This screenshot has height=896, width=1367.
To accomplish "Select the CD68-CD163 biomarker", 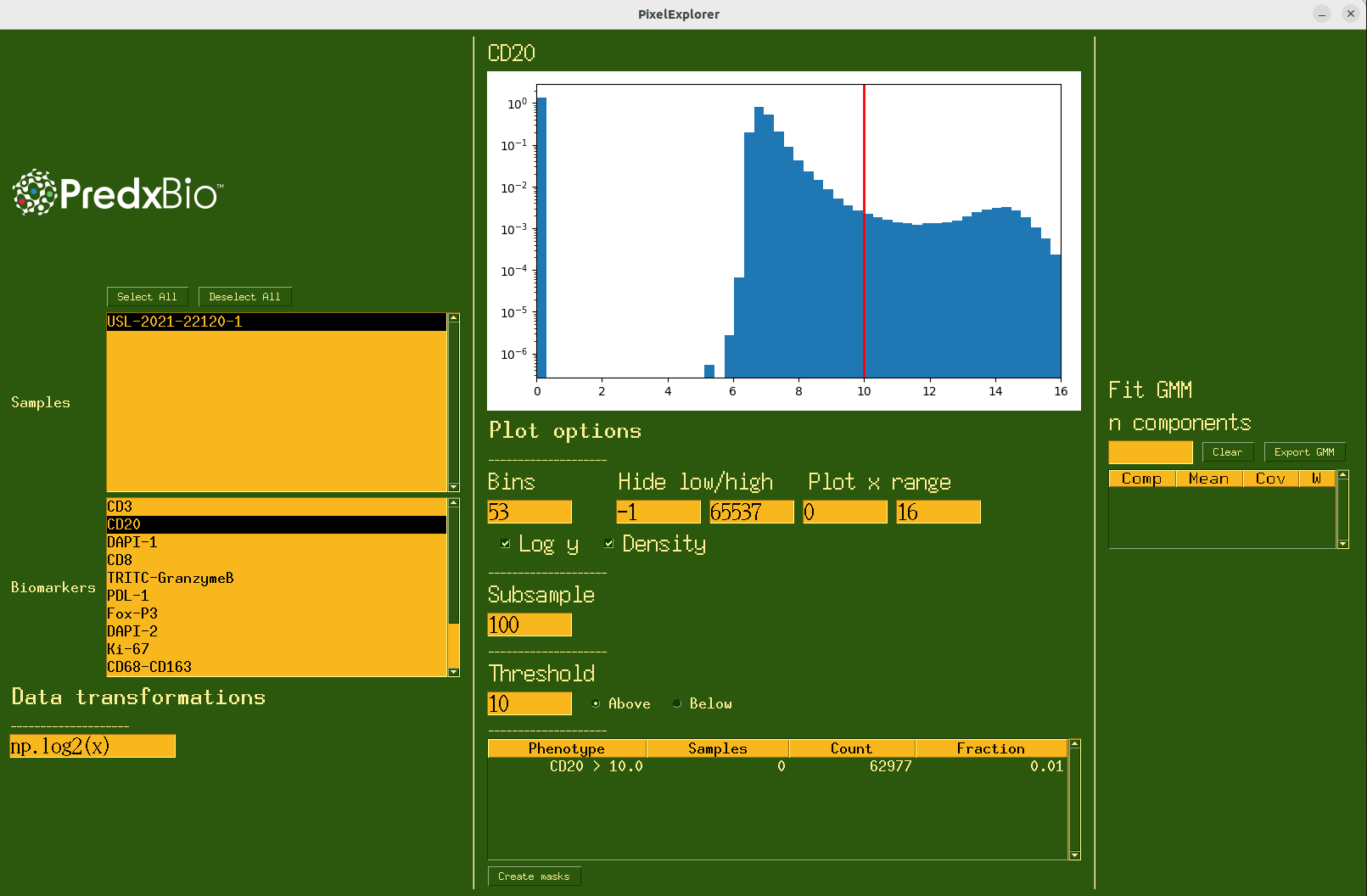I will point(277,667).
